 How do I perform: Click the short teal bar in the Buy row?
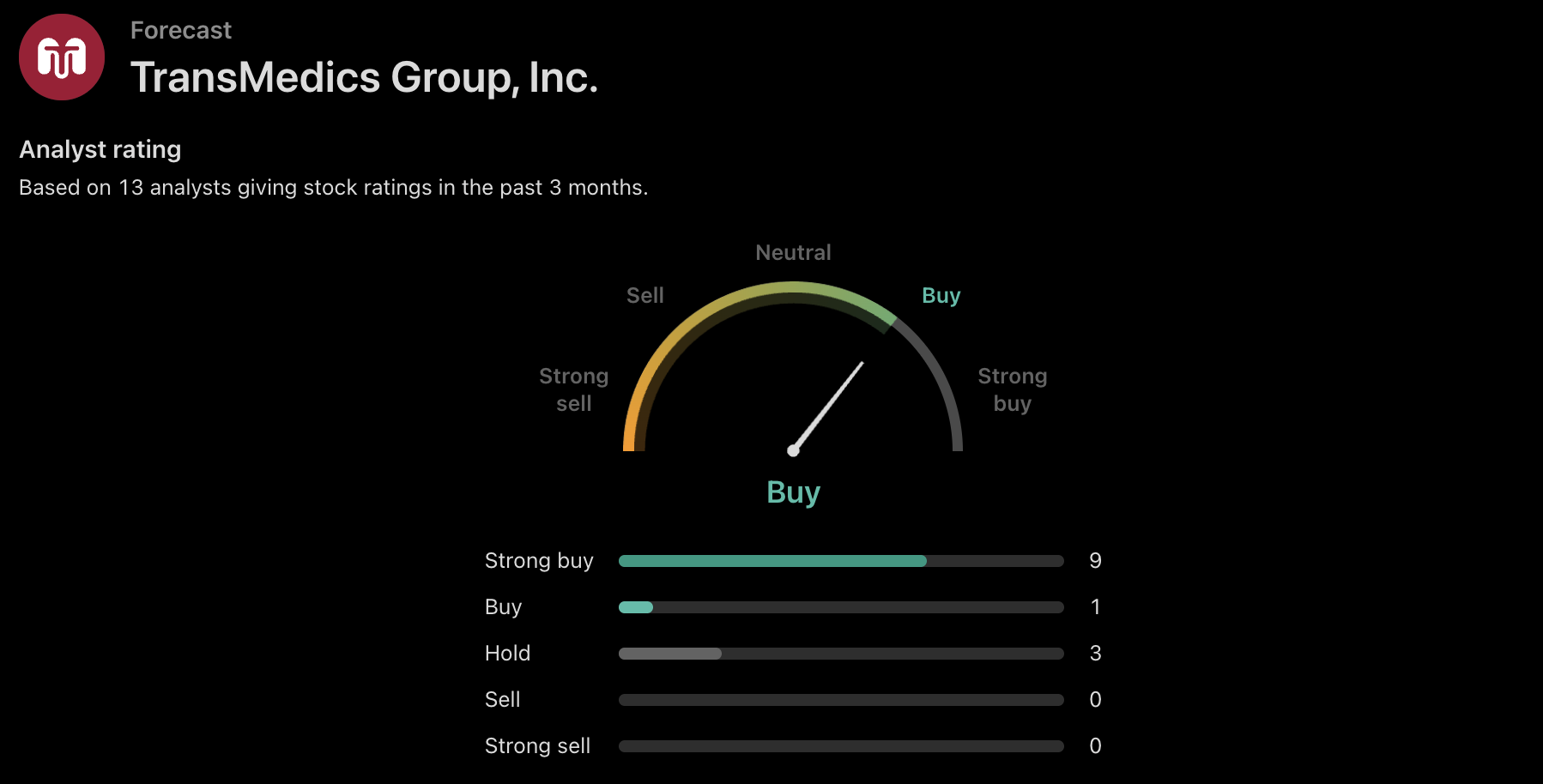[636, 607]
